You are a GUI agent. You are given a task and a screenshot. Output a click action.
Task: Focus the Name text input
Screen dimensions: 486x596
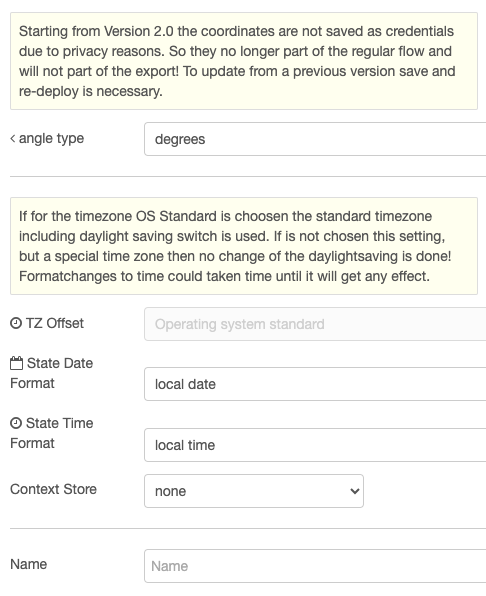tap(315, 566)
